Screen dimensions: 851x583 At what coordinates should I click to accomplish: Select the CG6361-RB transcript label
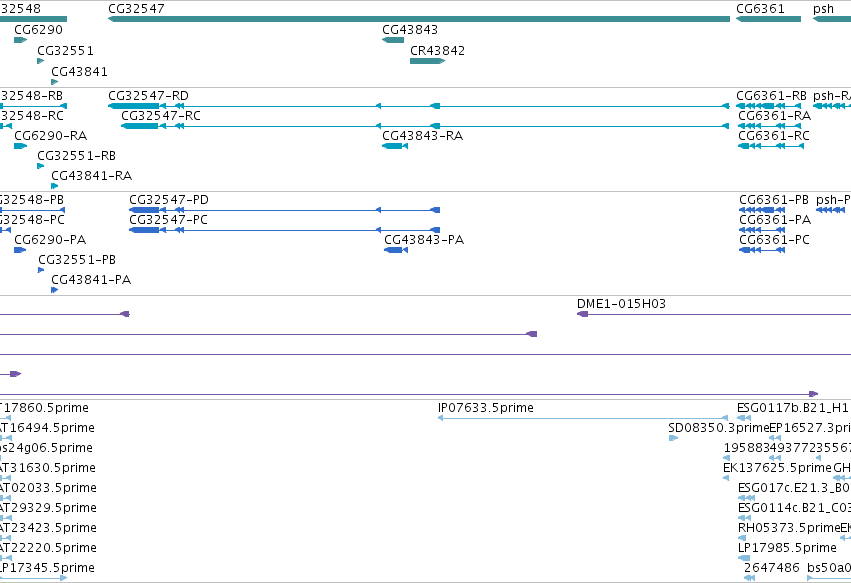coord(771,96)
